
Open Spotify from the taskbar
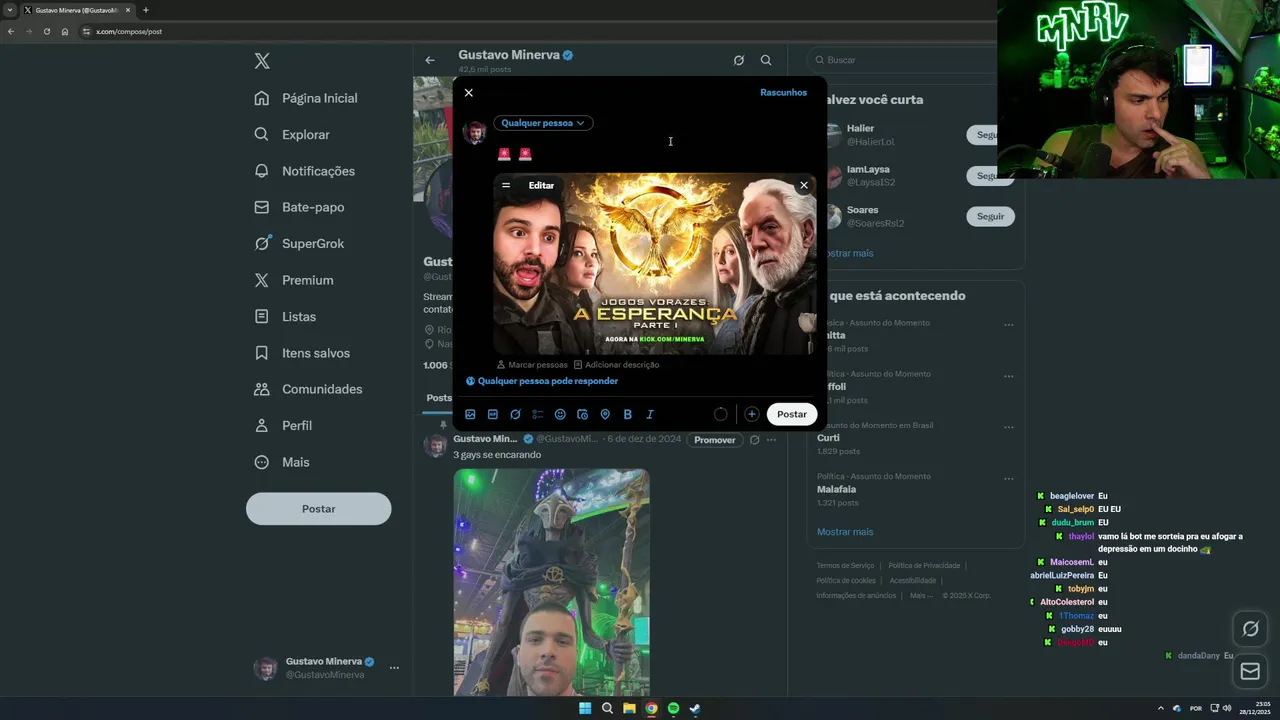[673, 708]
